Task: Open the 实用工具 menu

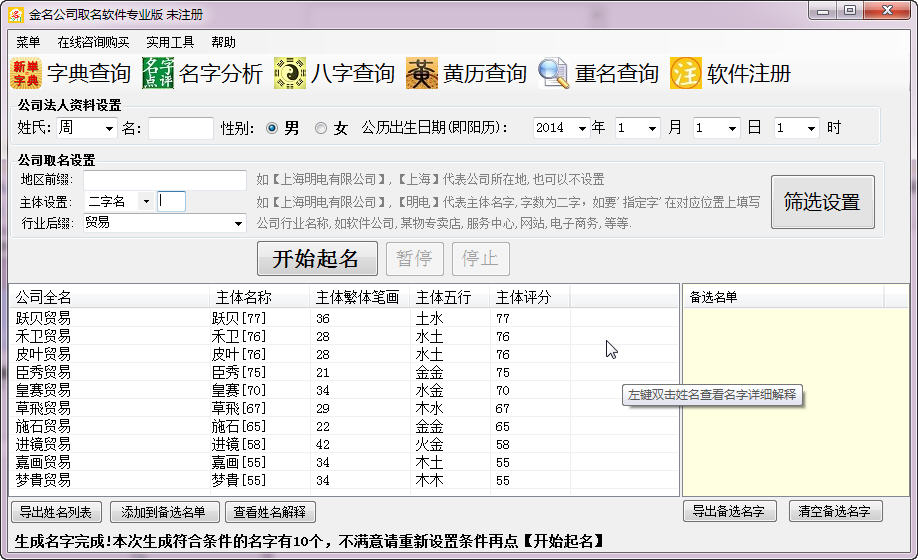Action: click(x=170, y=42)
